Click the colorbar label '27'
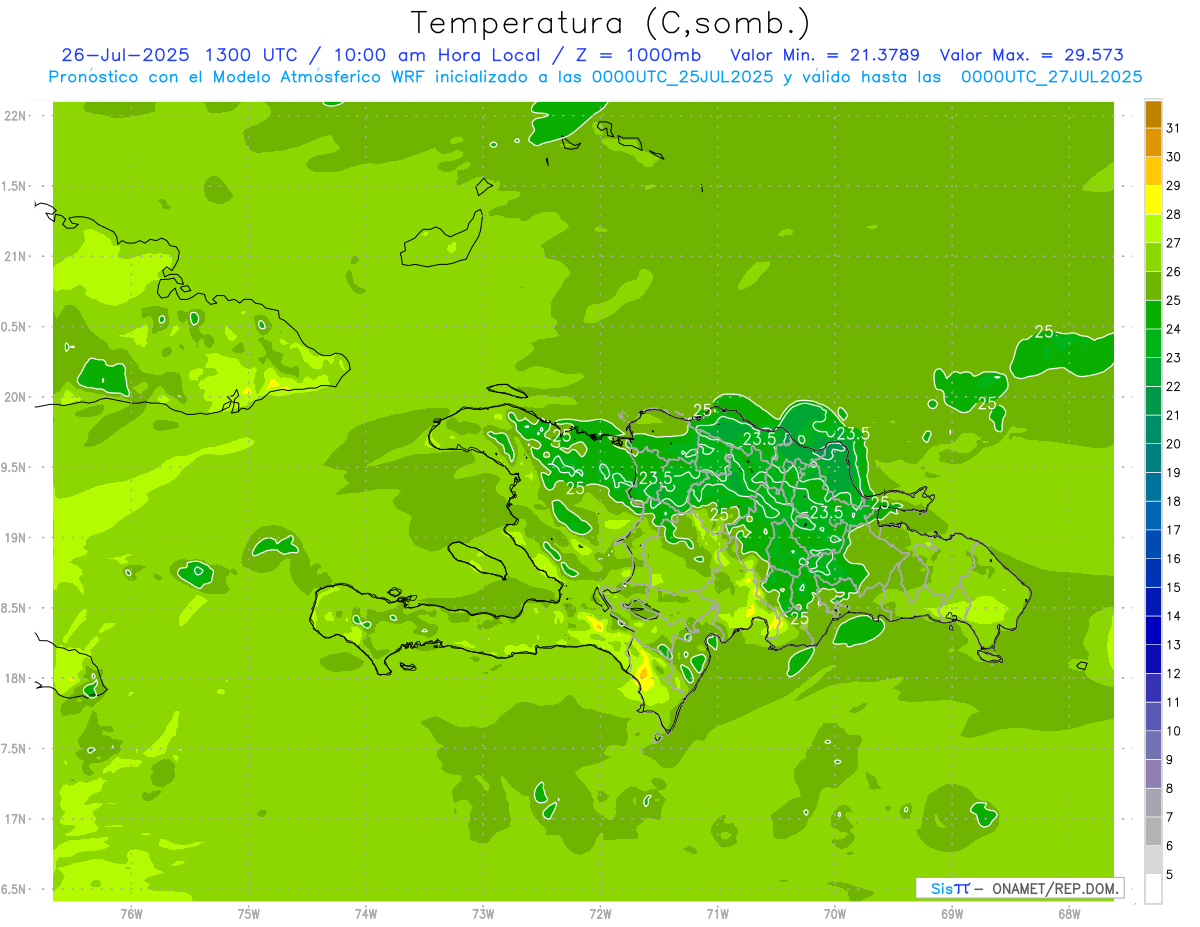The image size is (1200, 927). (1173, 243)
